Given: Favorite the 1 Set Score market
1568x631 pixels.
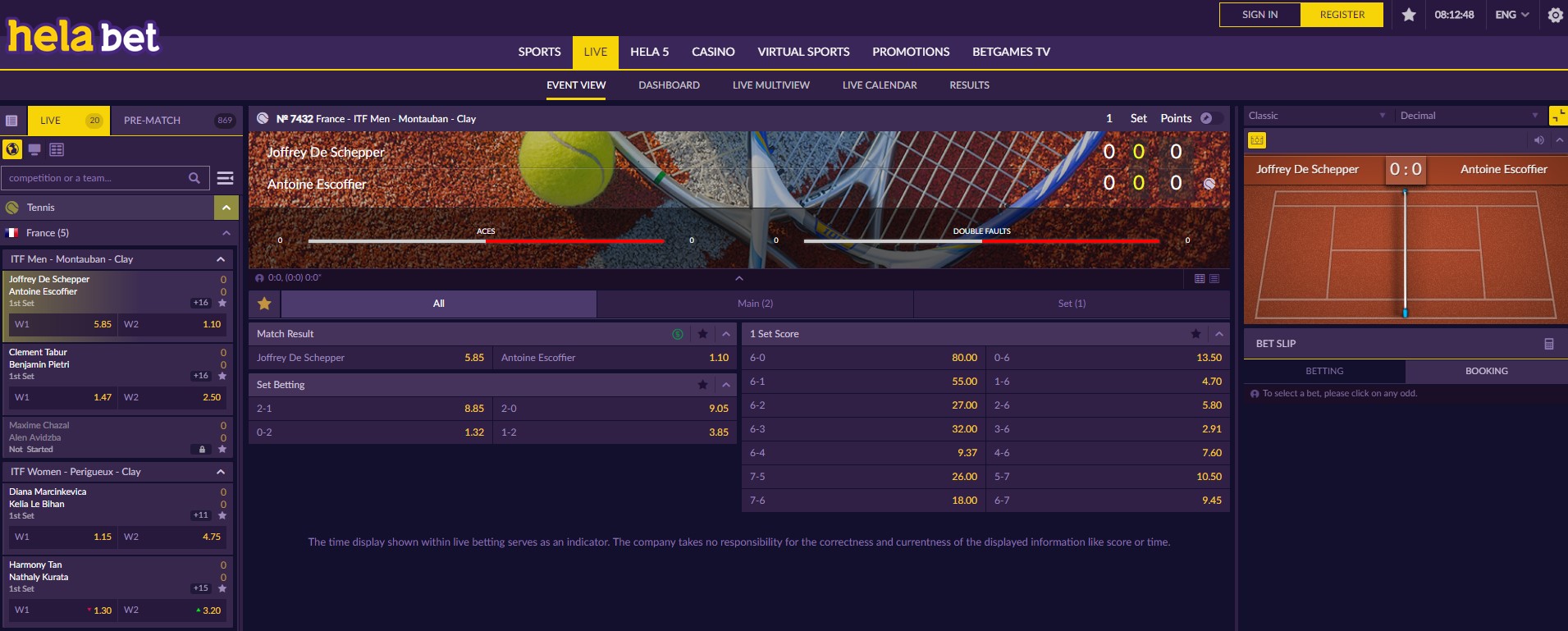Looking at the screenshot, I should click(1195, 334).
